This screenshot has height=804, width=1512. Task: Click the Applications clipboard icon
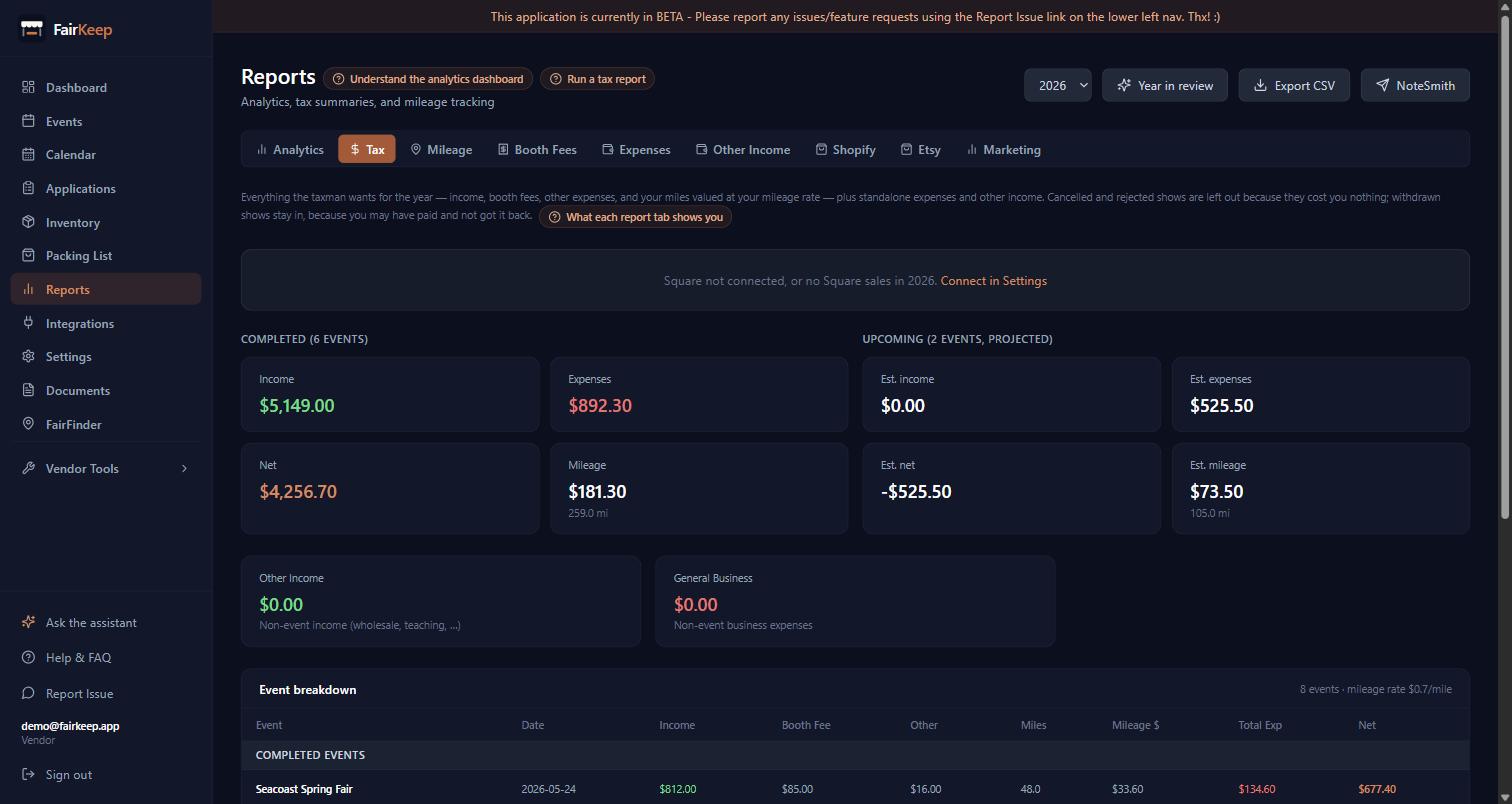(28, 188)
